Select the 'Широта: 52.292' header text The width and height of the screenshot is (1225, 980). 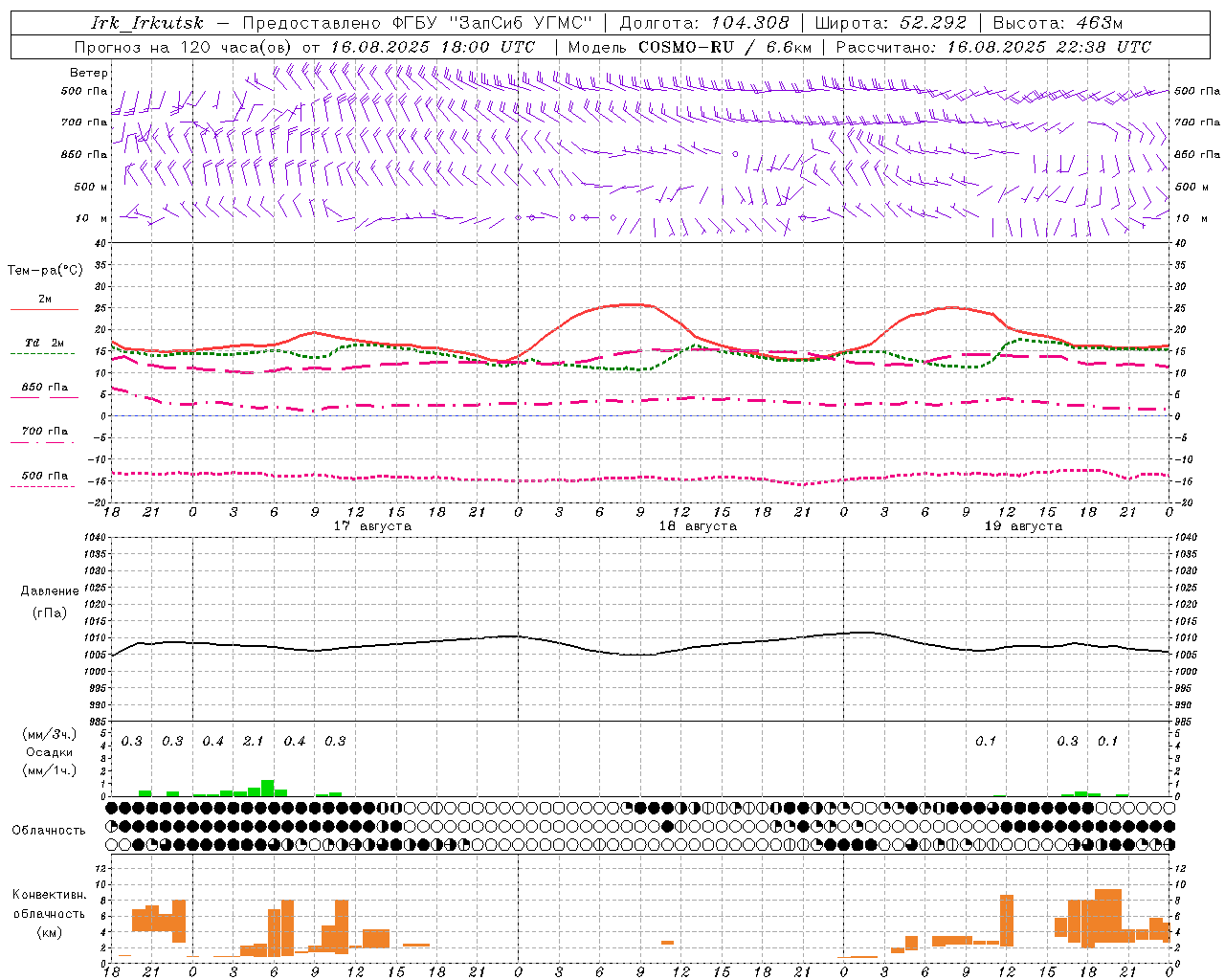[892, 23]
